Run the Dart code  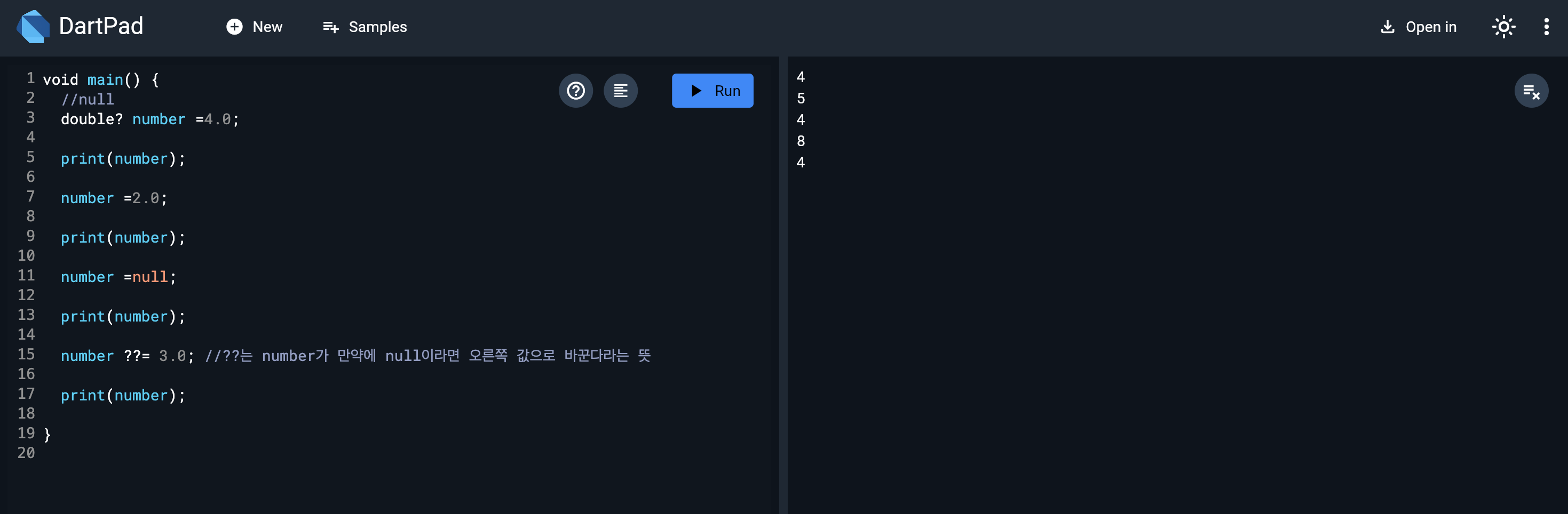712,91
